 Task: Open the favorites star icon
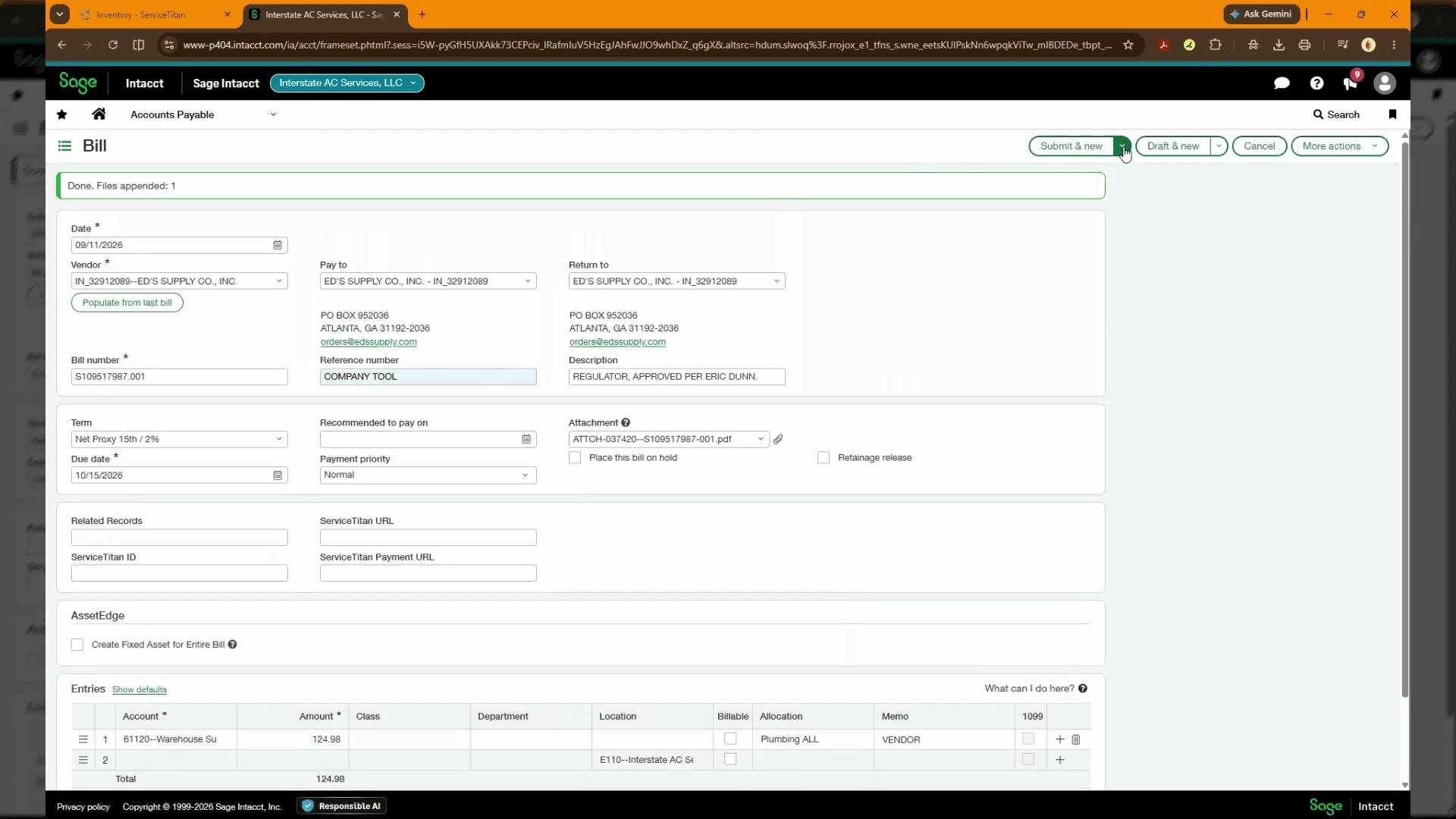coord(62,115)
